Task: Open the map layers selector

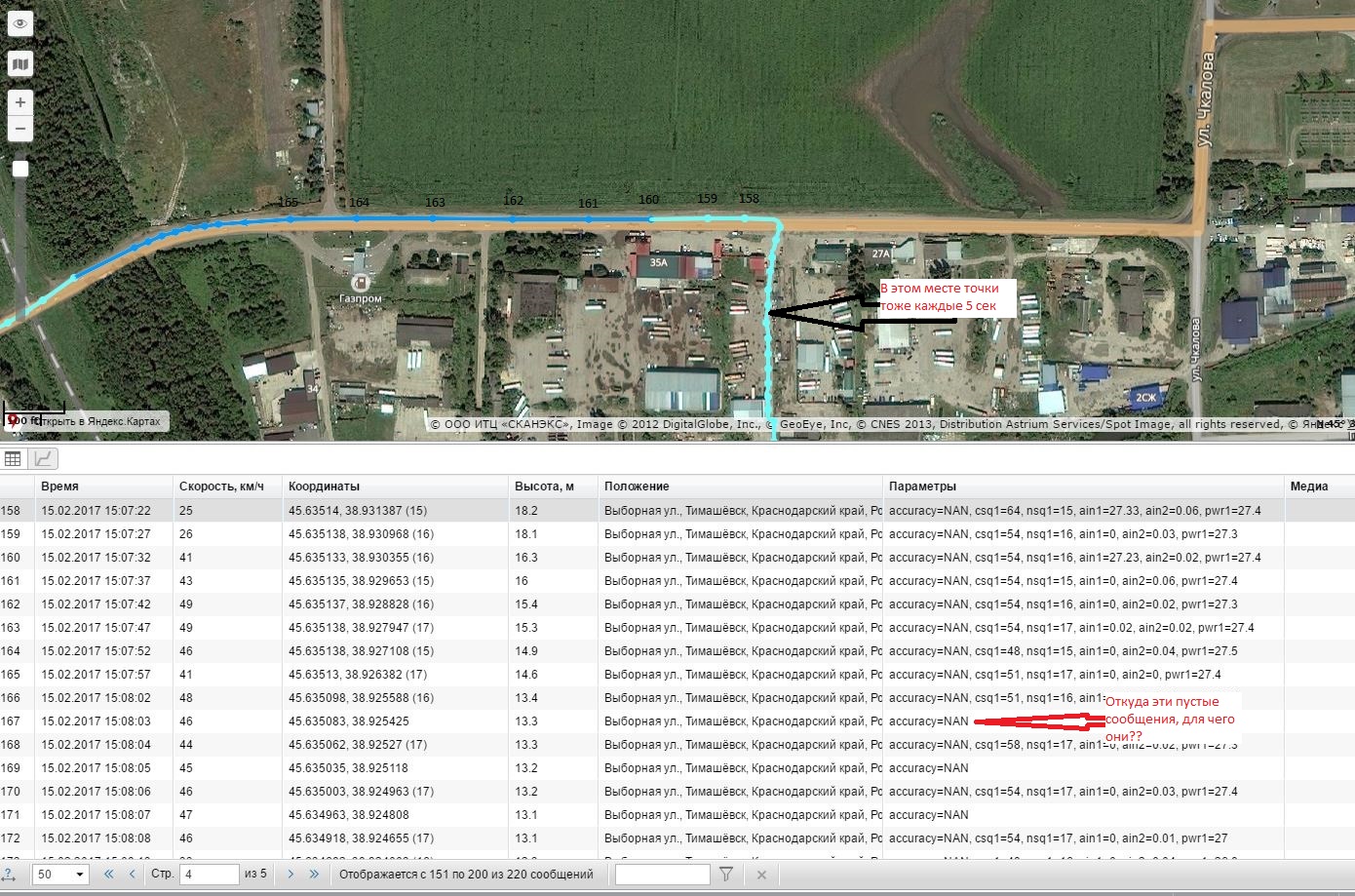Action: pos(19,64)
